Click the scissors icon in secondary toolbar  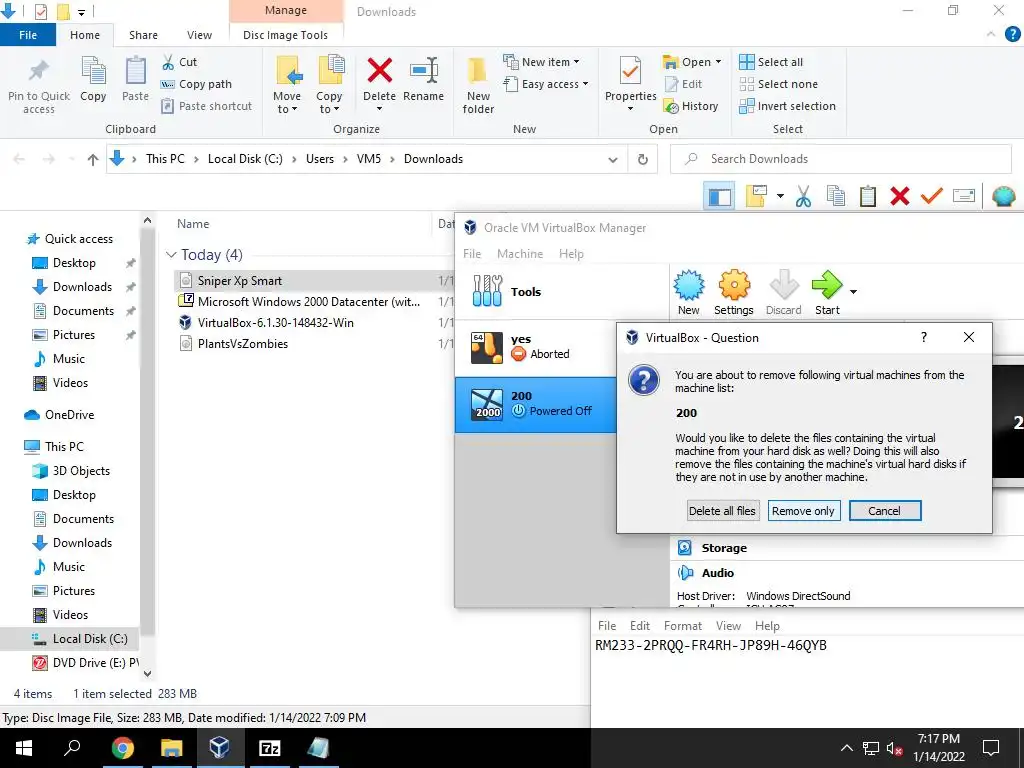pos(803,196)
